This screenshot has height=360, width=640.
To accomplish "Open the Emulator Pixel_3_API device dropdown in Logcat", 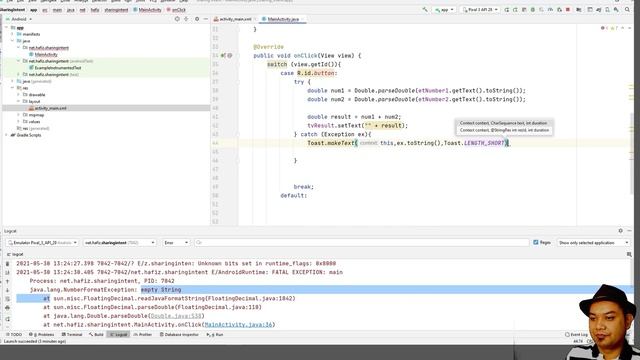I will 42,242.
